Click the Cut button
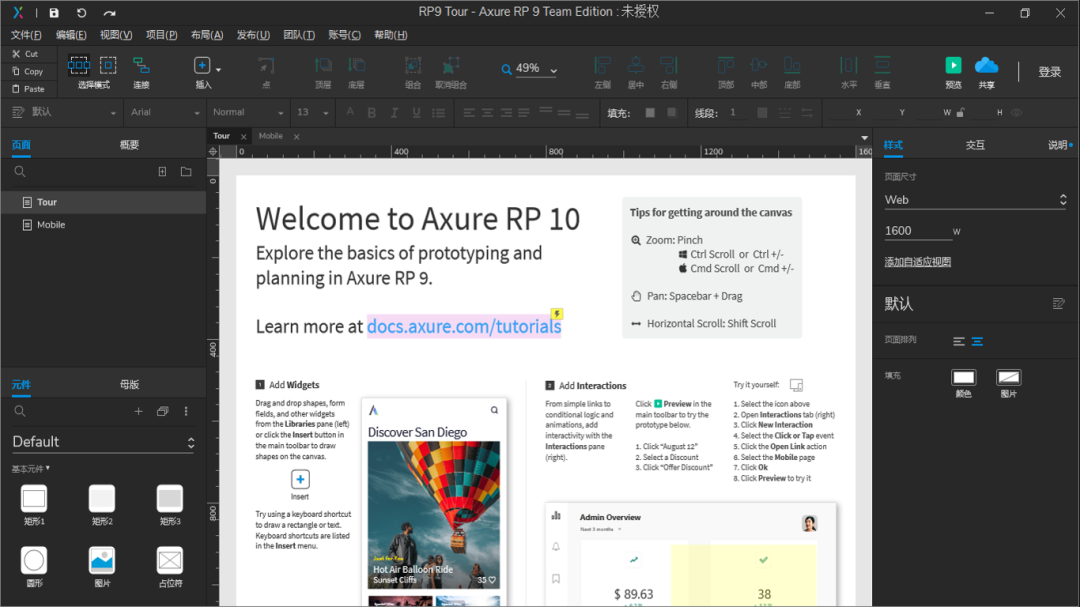1080x607 pixels. [25, 54]
